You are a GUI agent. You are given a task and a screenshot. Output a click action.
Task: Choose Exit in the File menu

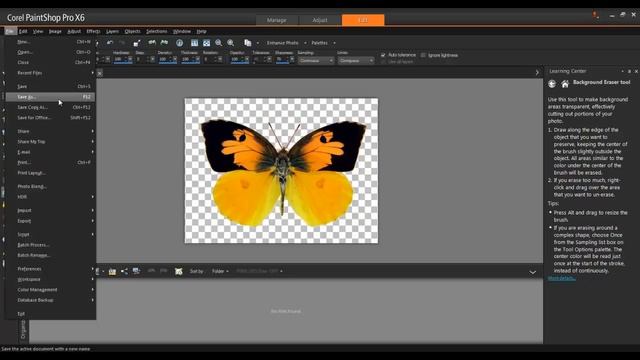pyautogui.click(x=51, y=313)
